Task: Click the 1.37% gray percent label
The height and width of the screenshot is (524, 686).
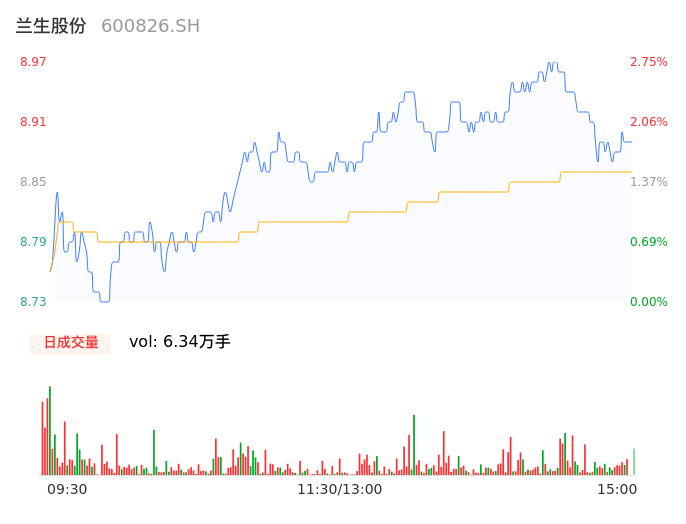Action: click(x=648, y=182)
